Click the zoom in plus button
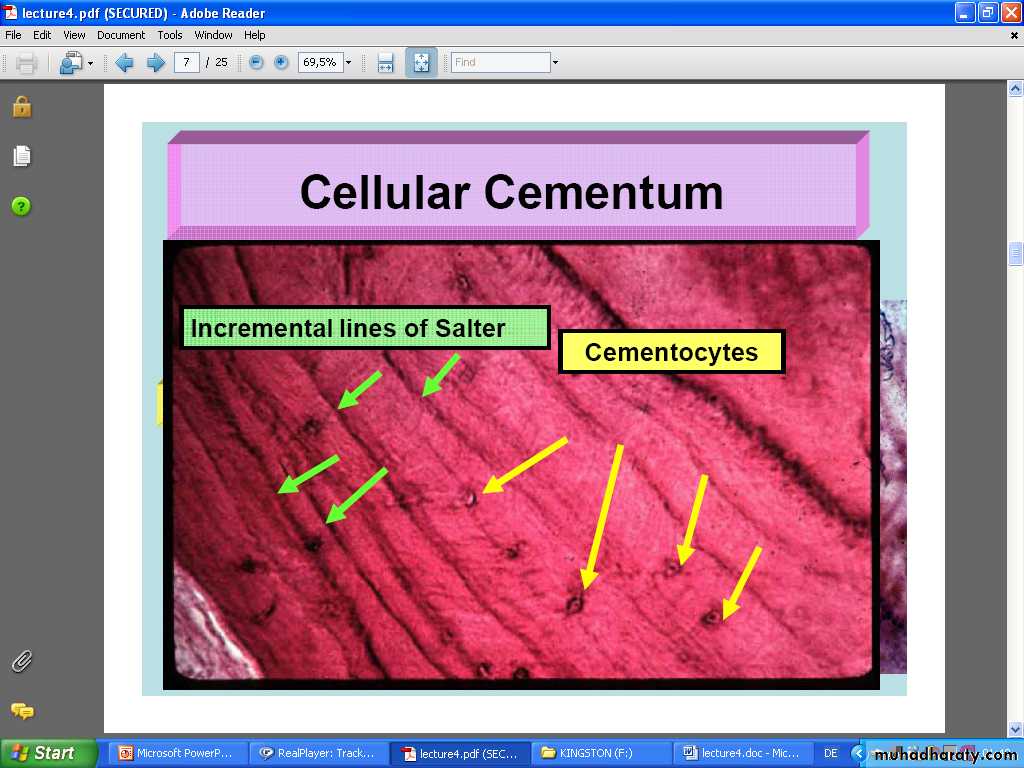Image resolution: width=1024 pixels, height=768 pixels. coord(281,62)
